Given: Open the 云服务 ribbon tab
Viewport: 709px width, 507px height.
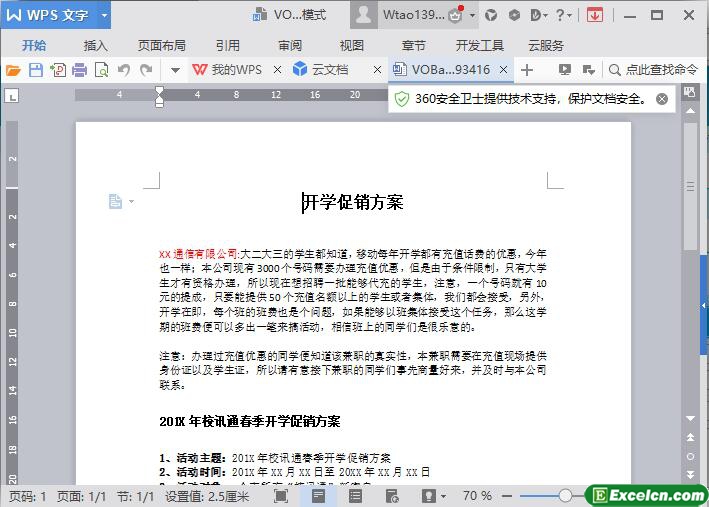Looking at the screenshot, I should [x=546, y=45].
